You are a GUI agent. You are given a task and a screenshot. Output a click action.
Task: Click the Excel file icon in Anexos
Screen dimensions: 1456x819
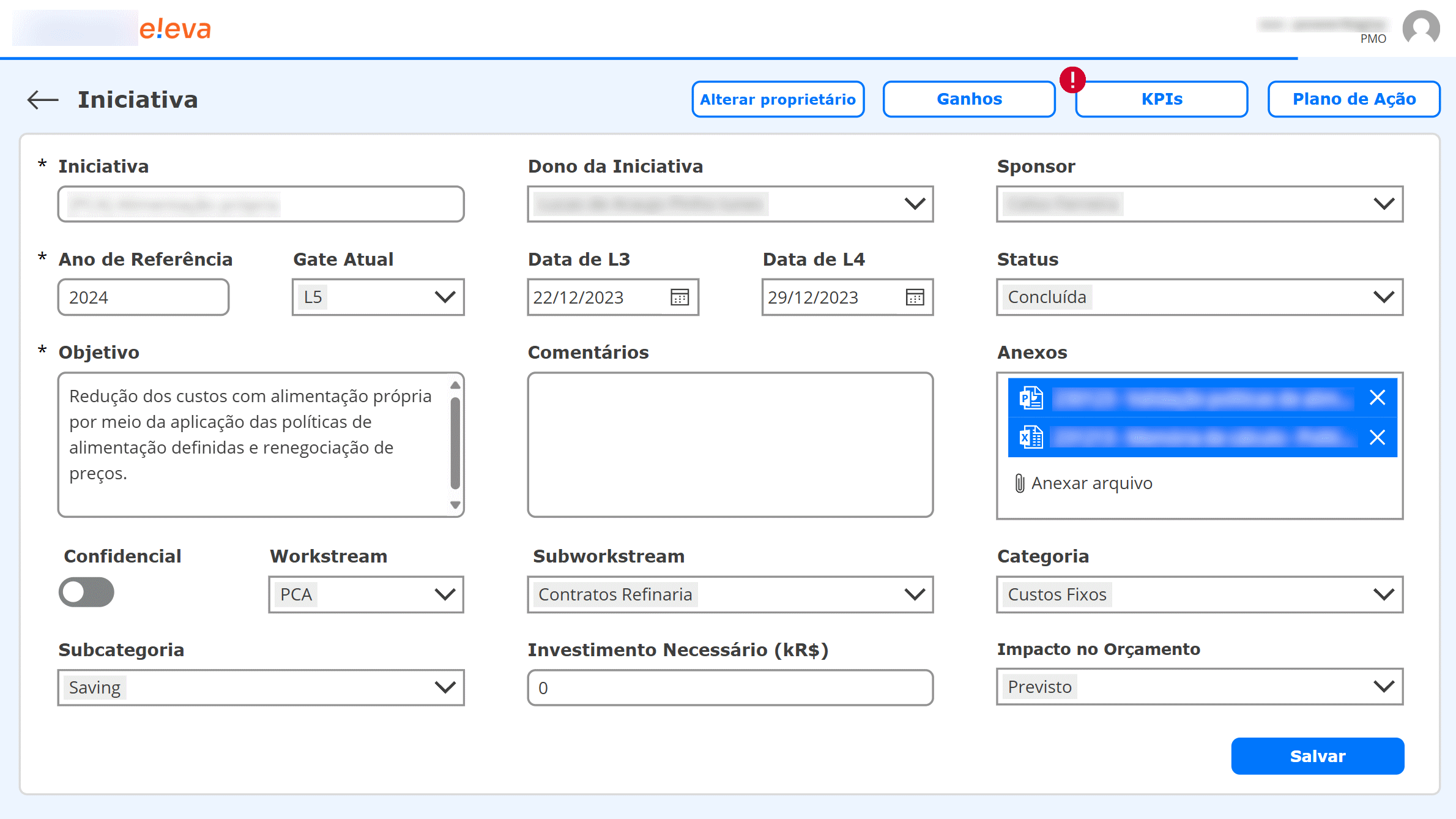coord(1030,438)
